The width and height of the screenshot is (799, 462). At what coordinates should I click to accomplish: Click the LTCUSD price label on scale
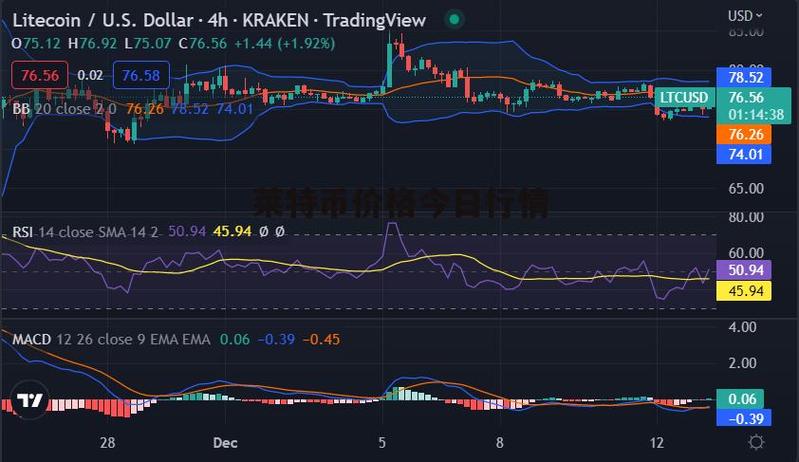(683, 97)
